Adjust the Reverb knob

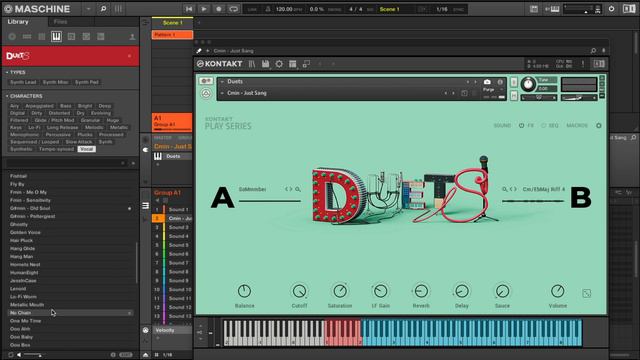pos(421,291)
